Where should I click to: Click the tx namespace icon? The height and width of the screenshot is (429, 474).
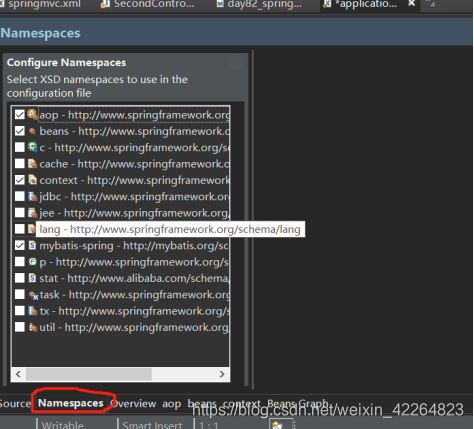(33, 311)
